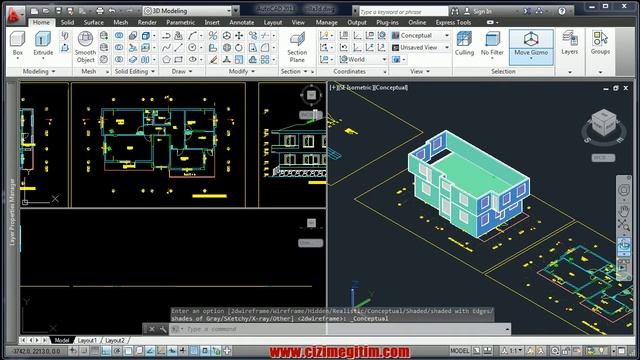
Task: Select the Move Gizmo tool
Action: click(531, 46)
